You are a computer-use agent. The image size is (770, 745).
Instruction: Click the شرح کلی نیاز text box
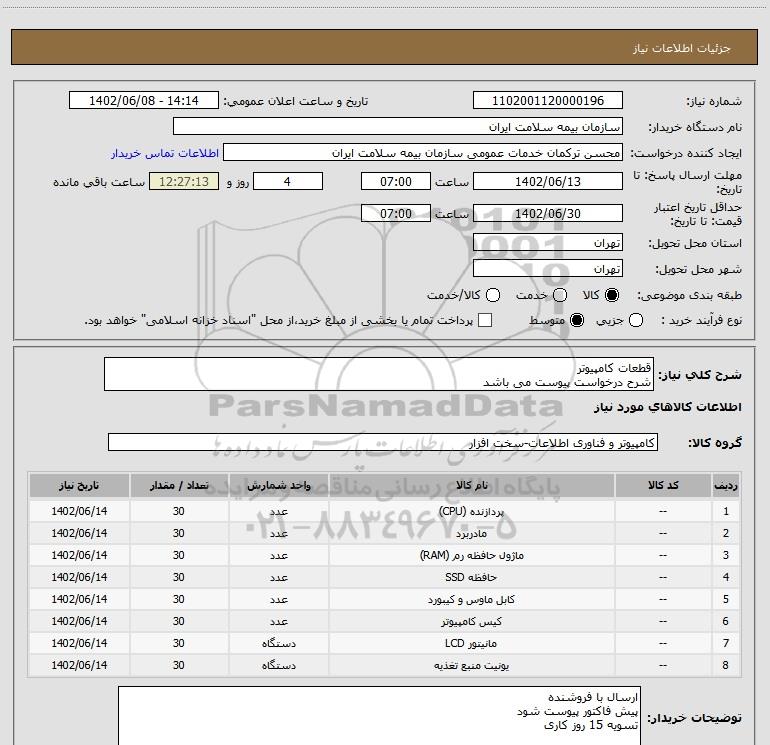(379, 374)
